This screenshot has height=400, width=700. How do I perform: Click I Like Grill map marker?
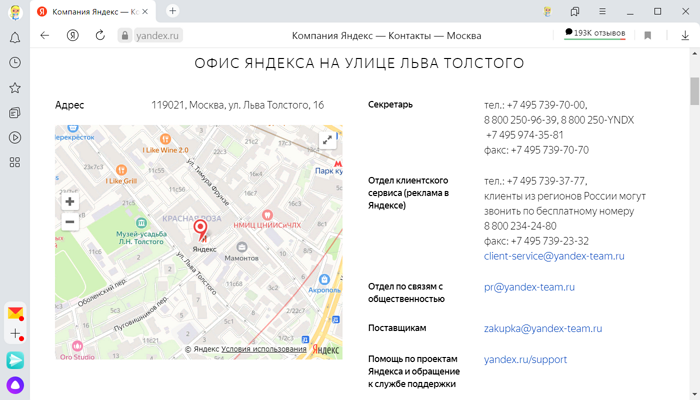tap(121, 170)
